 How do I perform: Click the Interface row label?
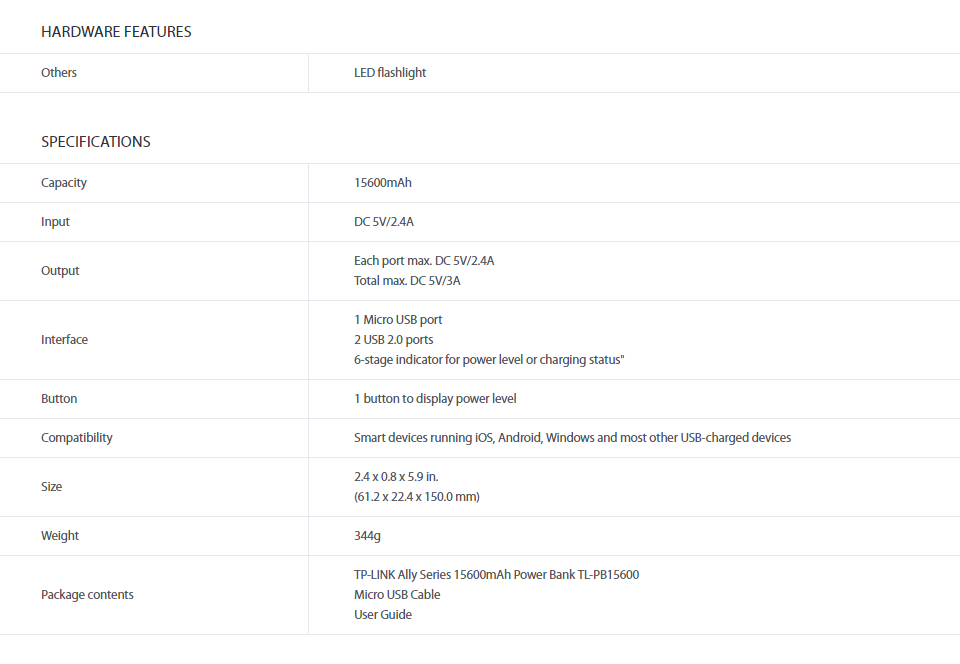pyautogui.click(x=64, y=340)
